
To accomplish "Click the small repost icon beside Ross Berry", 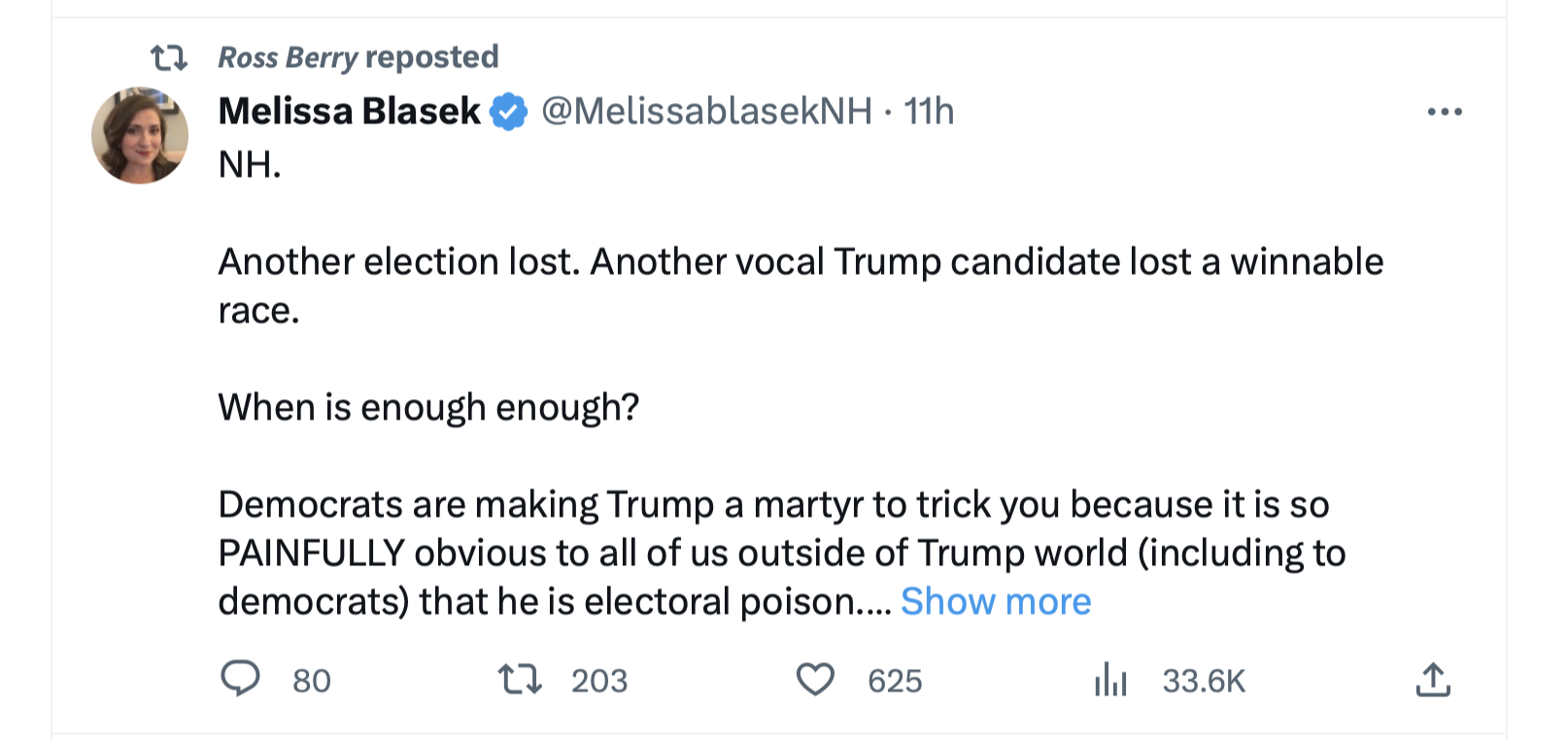I will click(169, 58).
